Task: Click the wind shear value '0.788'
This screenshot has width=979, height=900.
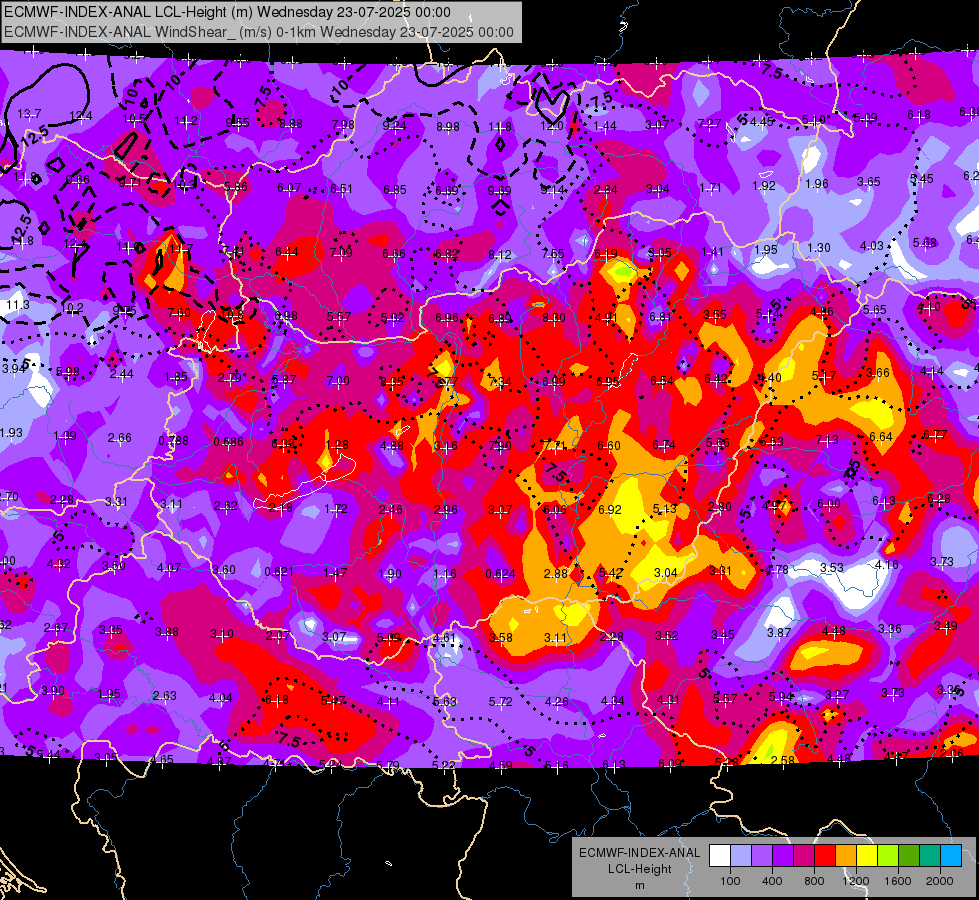Action: (173, 440)
